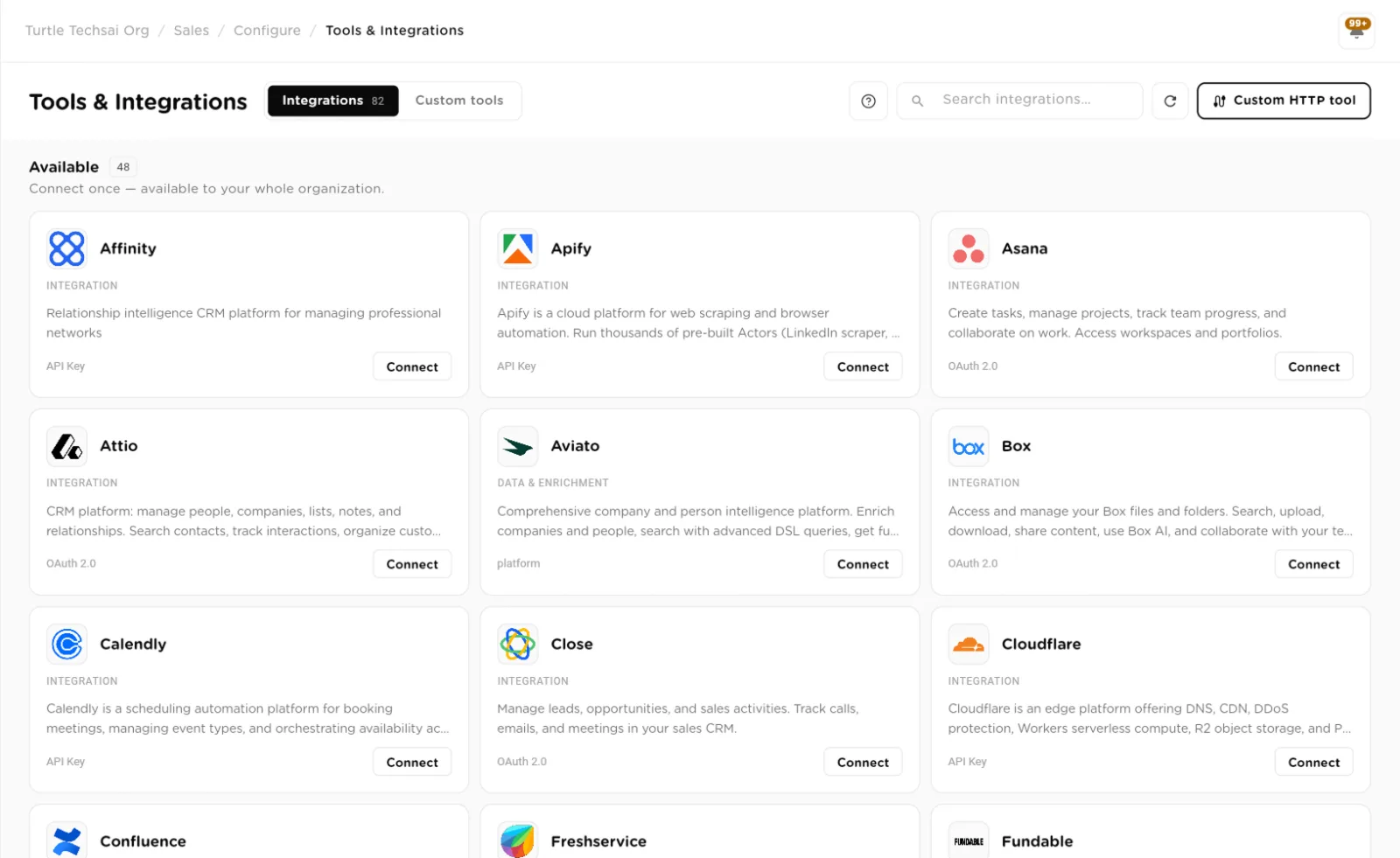Open Turtle Techsai Org breadcrumb
Screen dimensions: 1400x858
pos(87,31)
